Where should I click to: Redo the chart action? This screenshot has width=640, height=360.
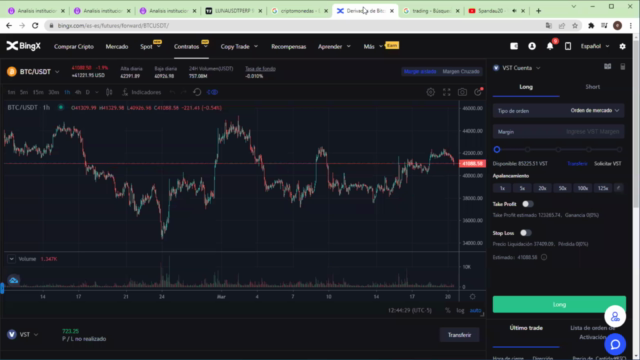pyautogui.click(x=184, y=92)
